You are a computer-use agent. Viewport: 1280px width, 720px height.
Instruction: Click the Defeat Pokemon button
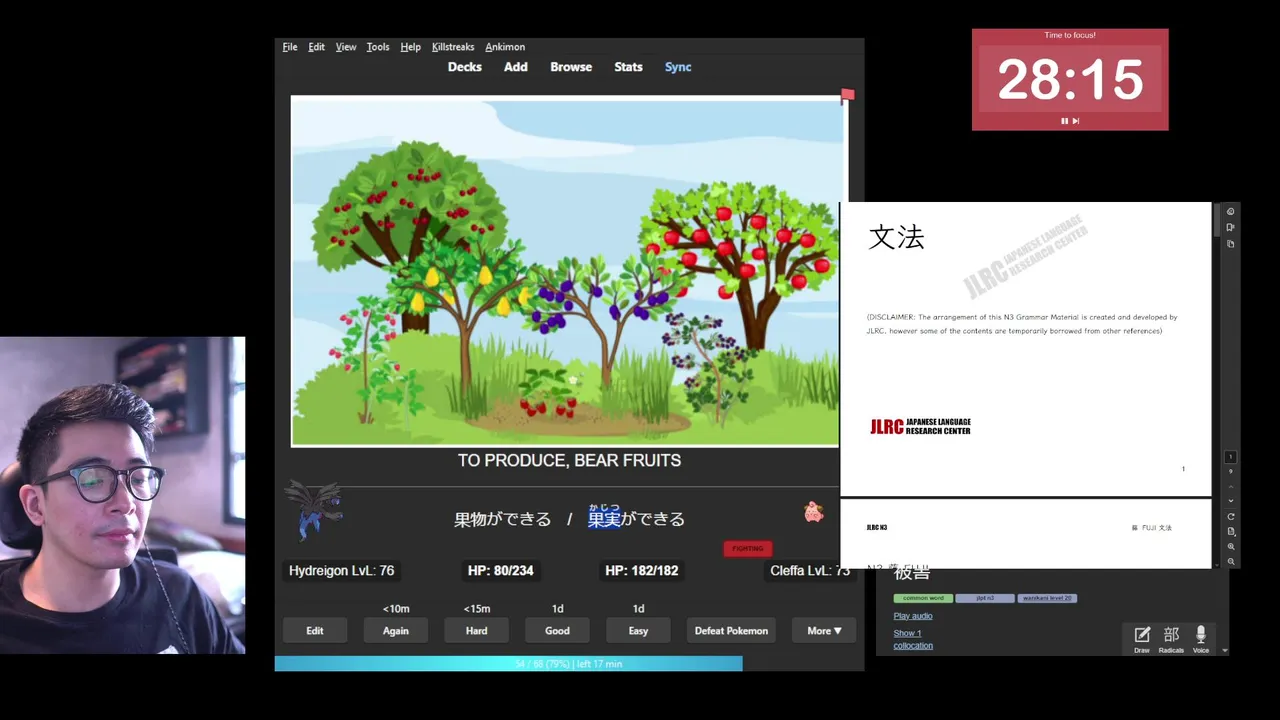[731, 631]
